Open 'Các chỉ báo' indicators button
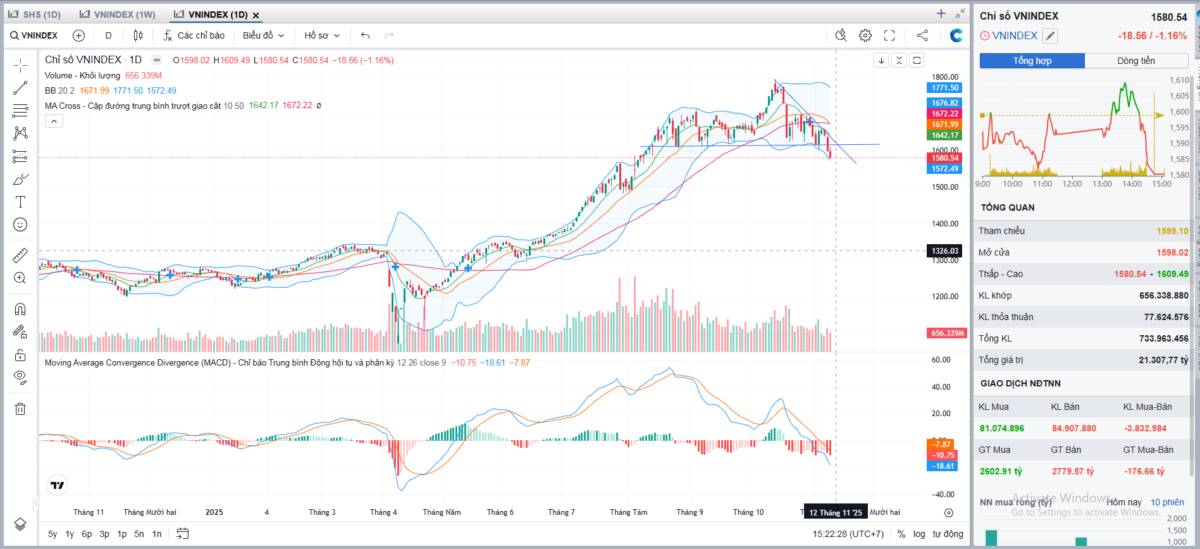This screenshot has height=549, width=1200. pos(195,35)
